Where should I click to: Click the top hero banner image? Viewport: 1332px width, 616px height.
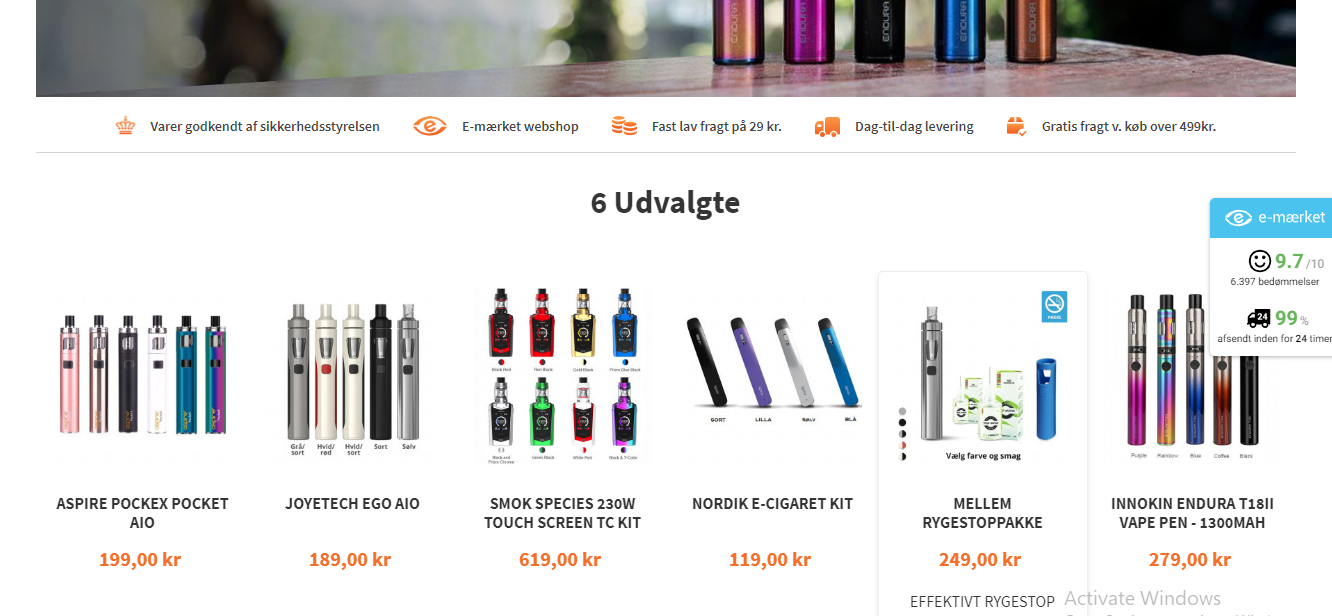pyautogui.click(x=666, y=48)
